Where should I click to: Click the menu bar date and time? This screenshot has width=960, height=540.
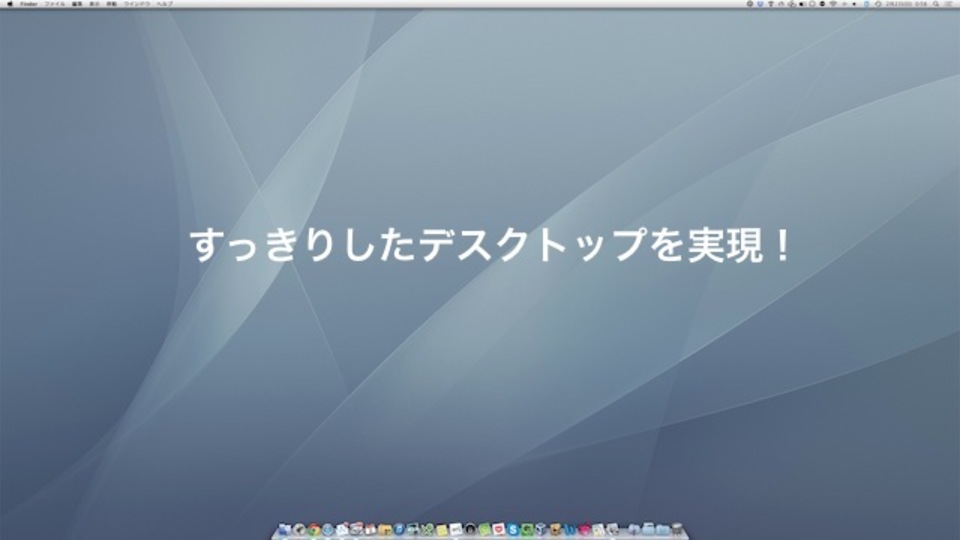pyautogui.click(x=906, y=4)
